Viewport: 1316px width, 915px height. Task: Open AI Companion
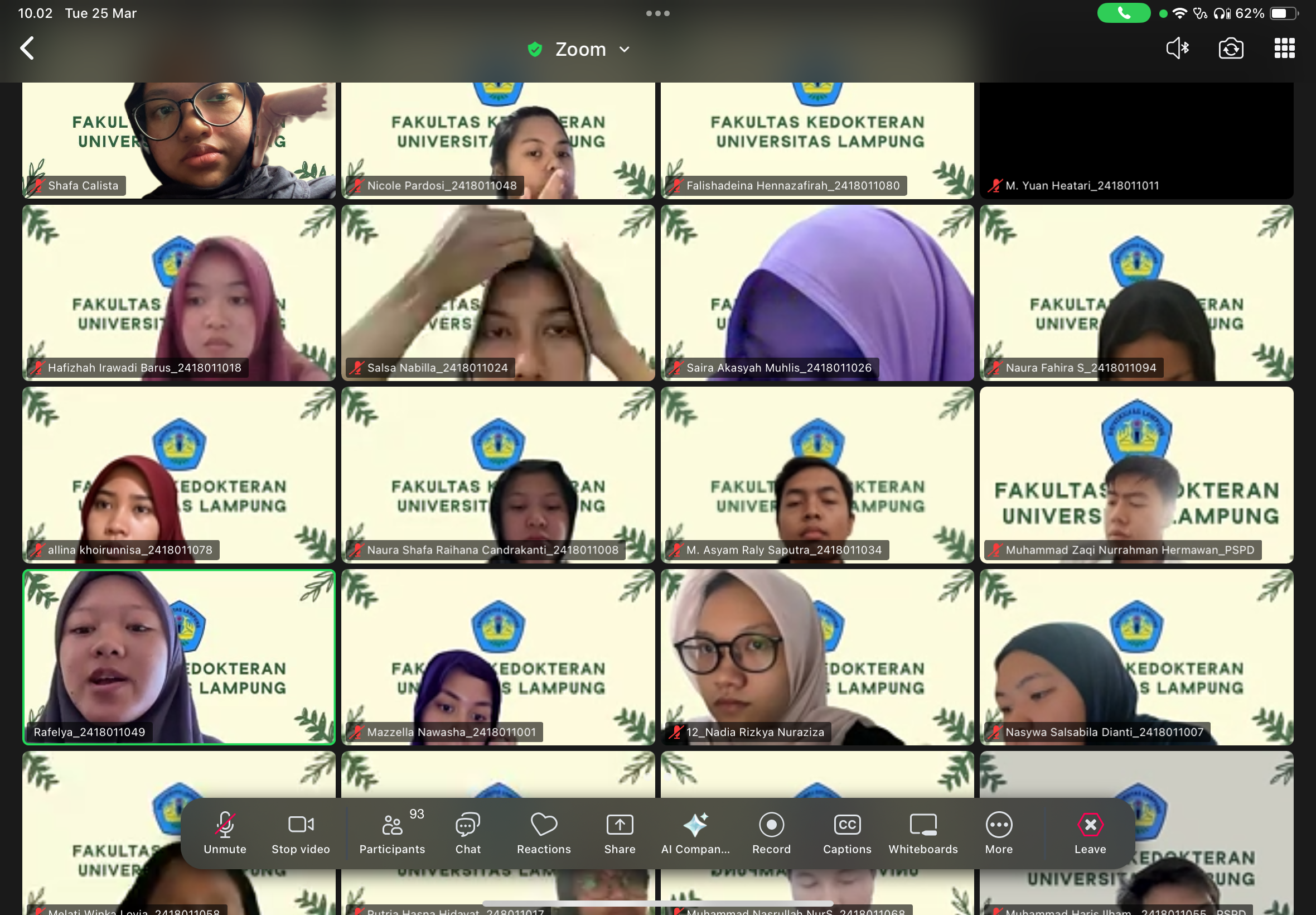(695, 834)
